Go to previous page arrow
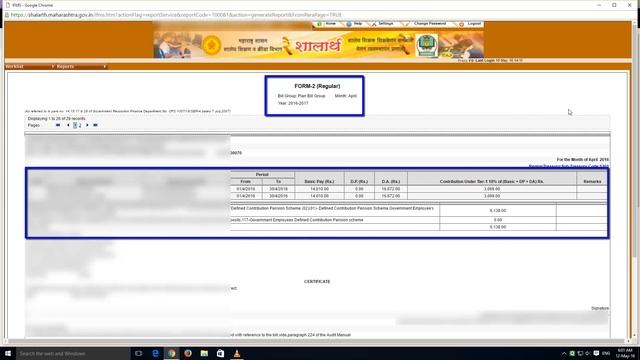 [68, 125]
